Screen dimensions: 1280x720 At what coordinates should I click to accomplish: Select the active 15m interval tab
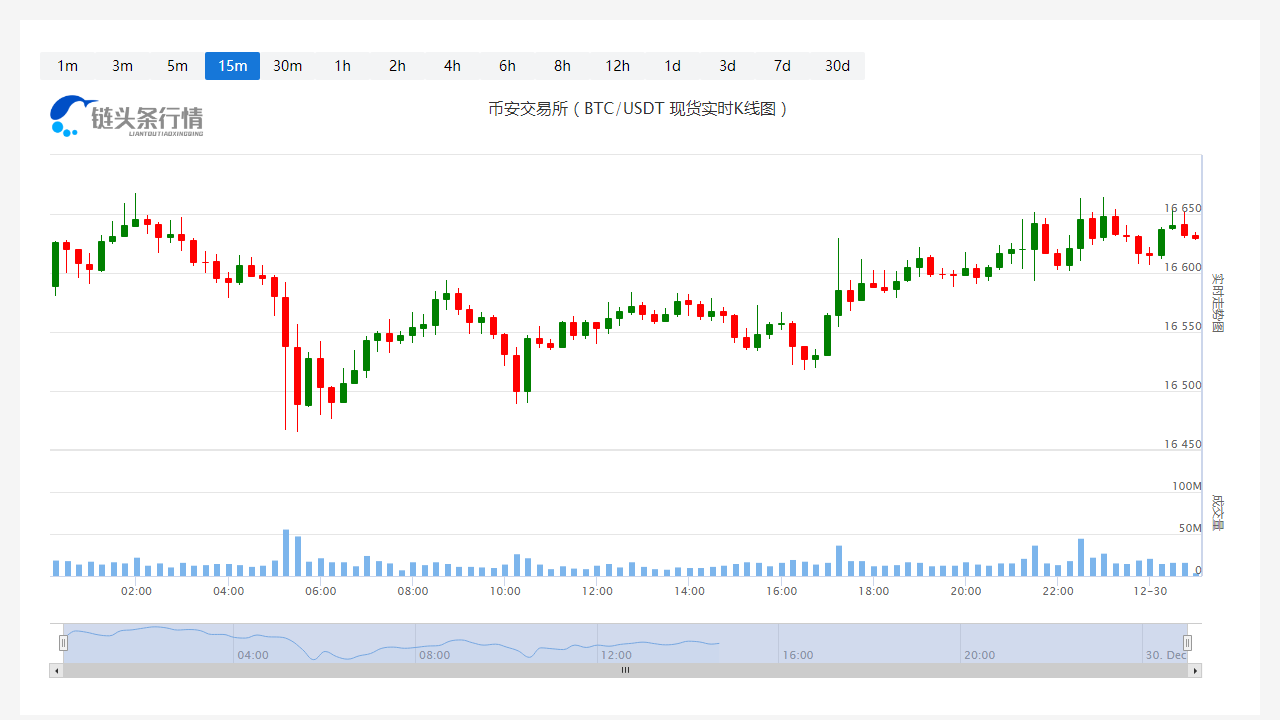click(232, 66)
